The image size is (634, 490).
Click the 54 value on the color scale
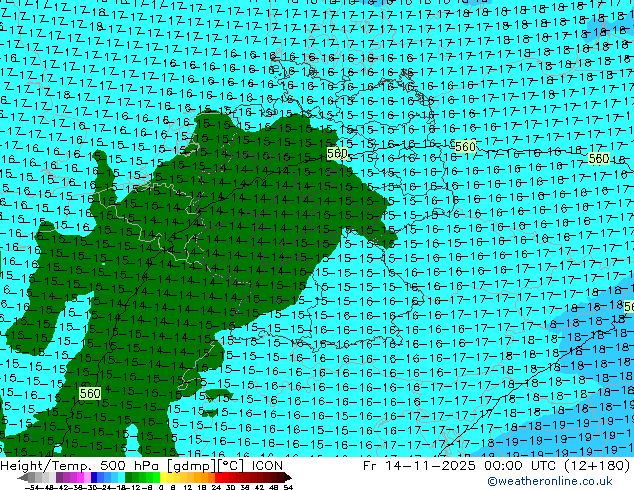[x=289, y=488]
